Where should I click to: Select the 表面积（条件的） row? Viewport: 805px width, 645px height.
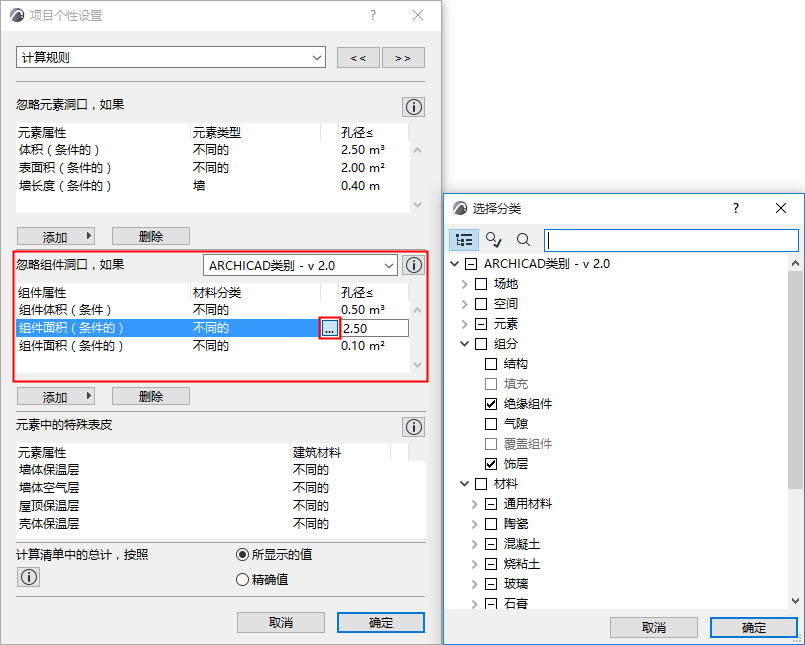point(213,168)
